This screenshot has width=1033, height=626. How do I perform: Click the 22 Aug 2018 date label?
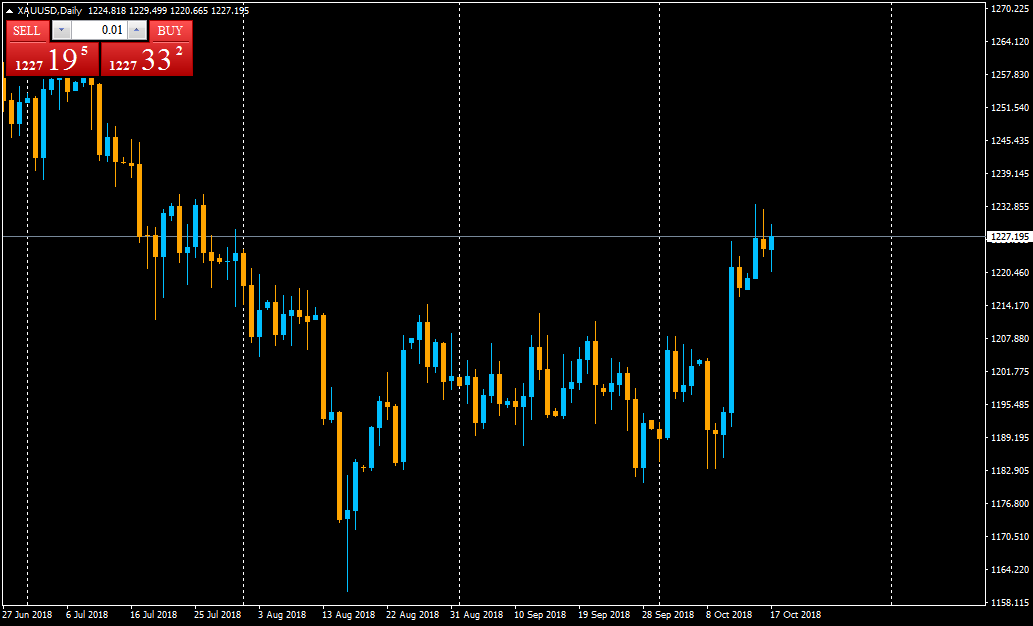[412, 614]
